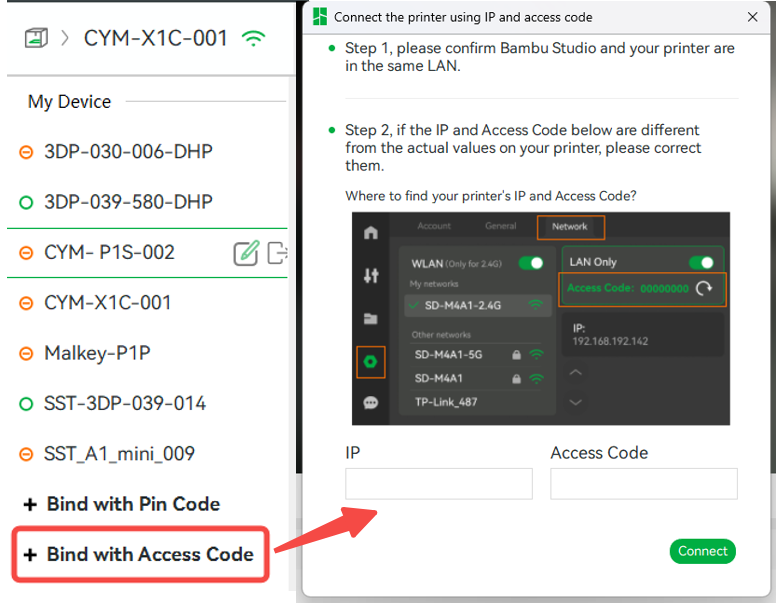Image resolution: width=778 pixels, height=607 pixels.
Task: Click the chevron next to CYM-X1C-001 header
Action: (65, 38)
